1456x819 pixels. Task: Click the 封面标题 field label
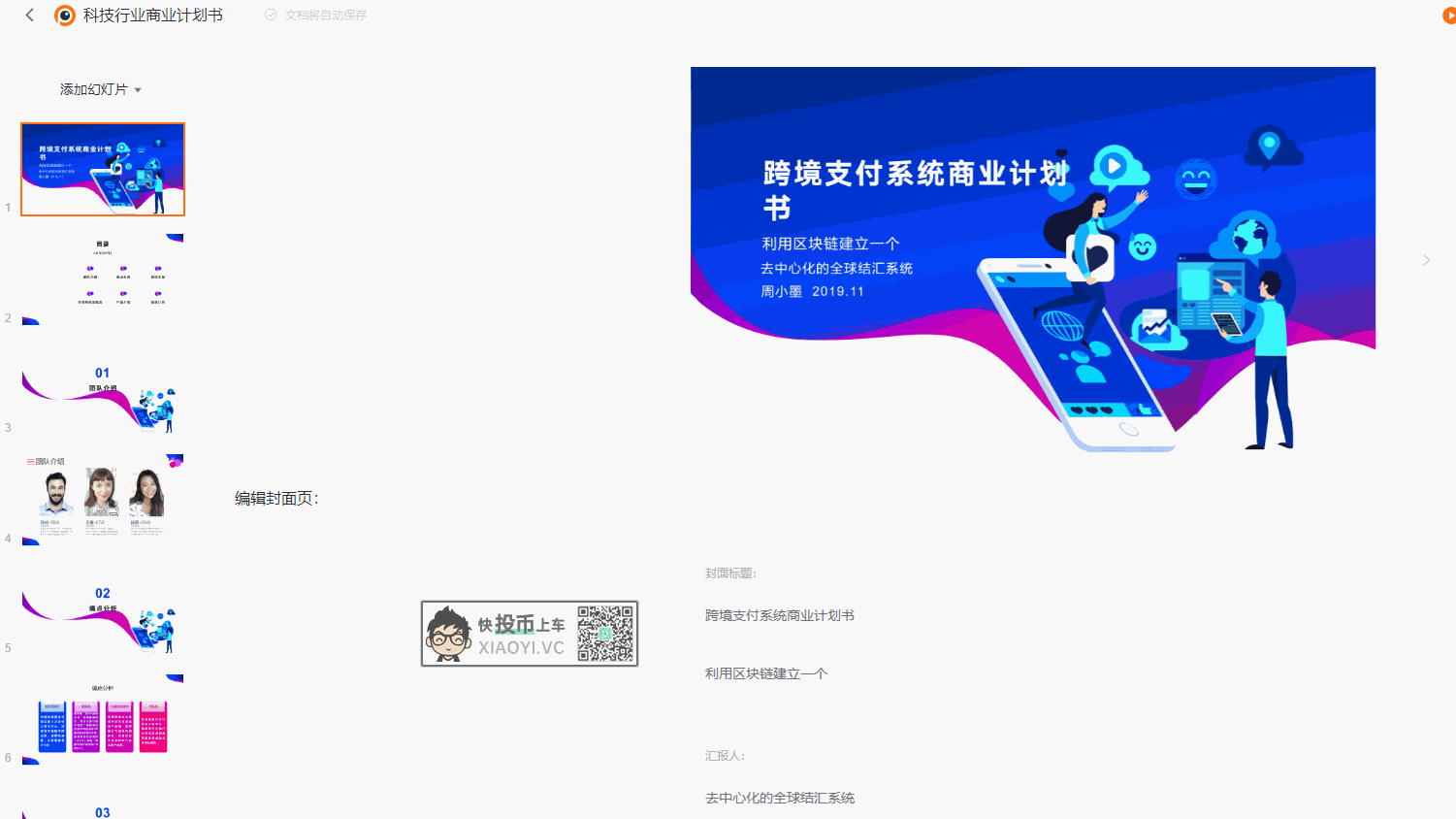click(730, 573)
